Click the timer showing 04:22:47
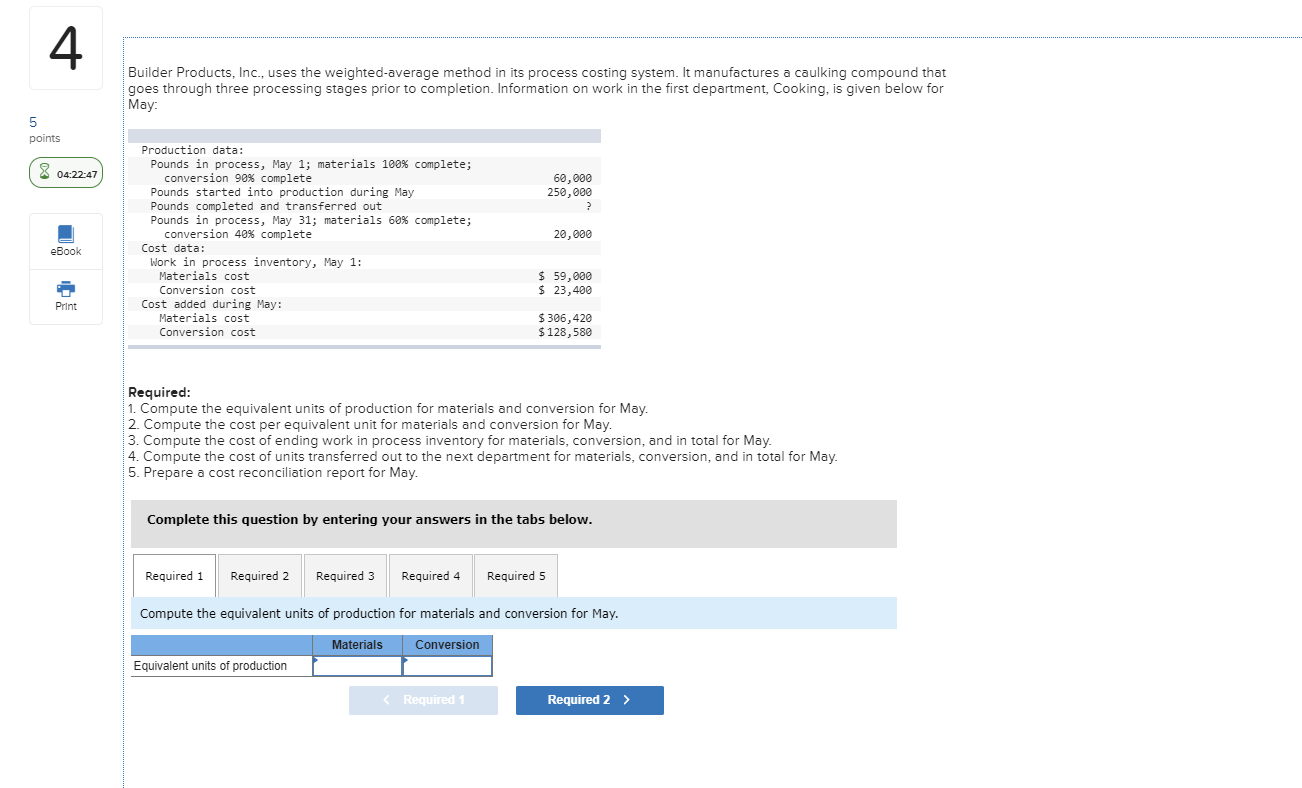The image size is (1302, 788). point(66,174)
